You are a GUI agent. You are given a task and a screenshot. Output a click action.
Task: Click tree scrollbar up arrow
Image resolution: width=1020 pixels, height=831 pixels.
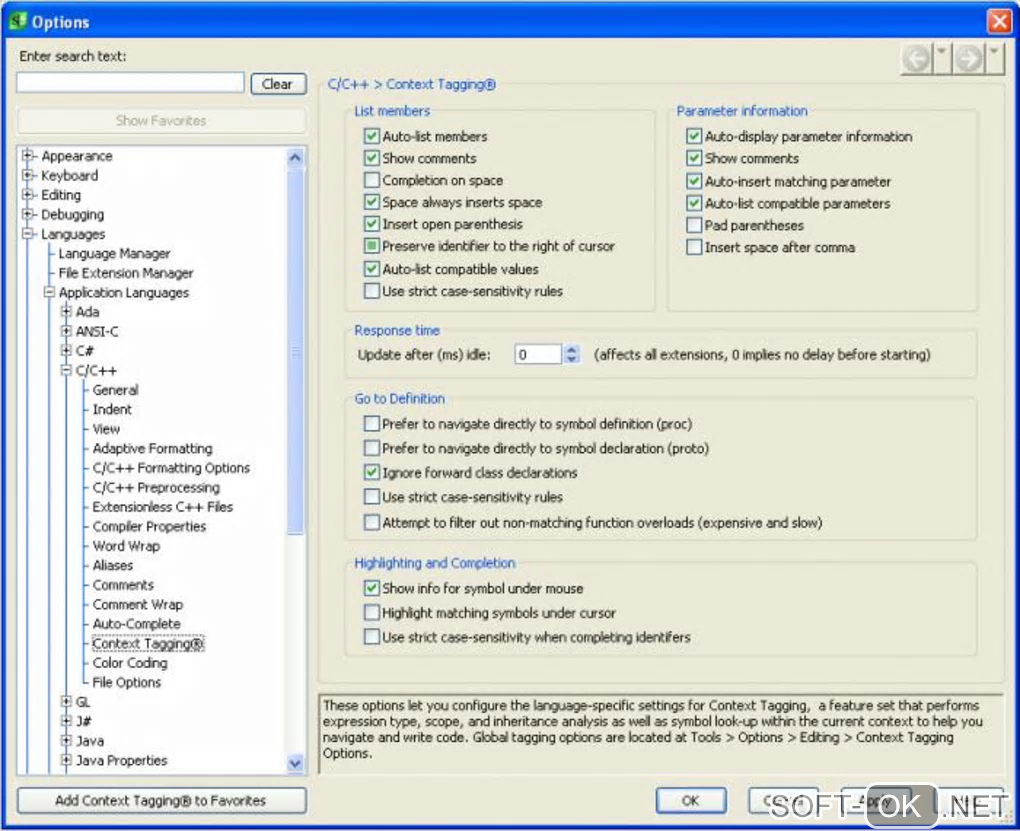click(x=295, y=157)
